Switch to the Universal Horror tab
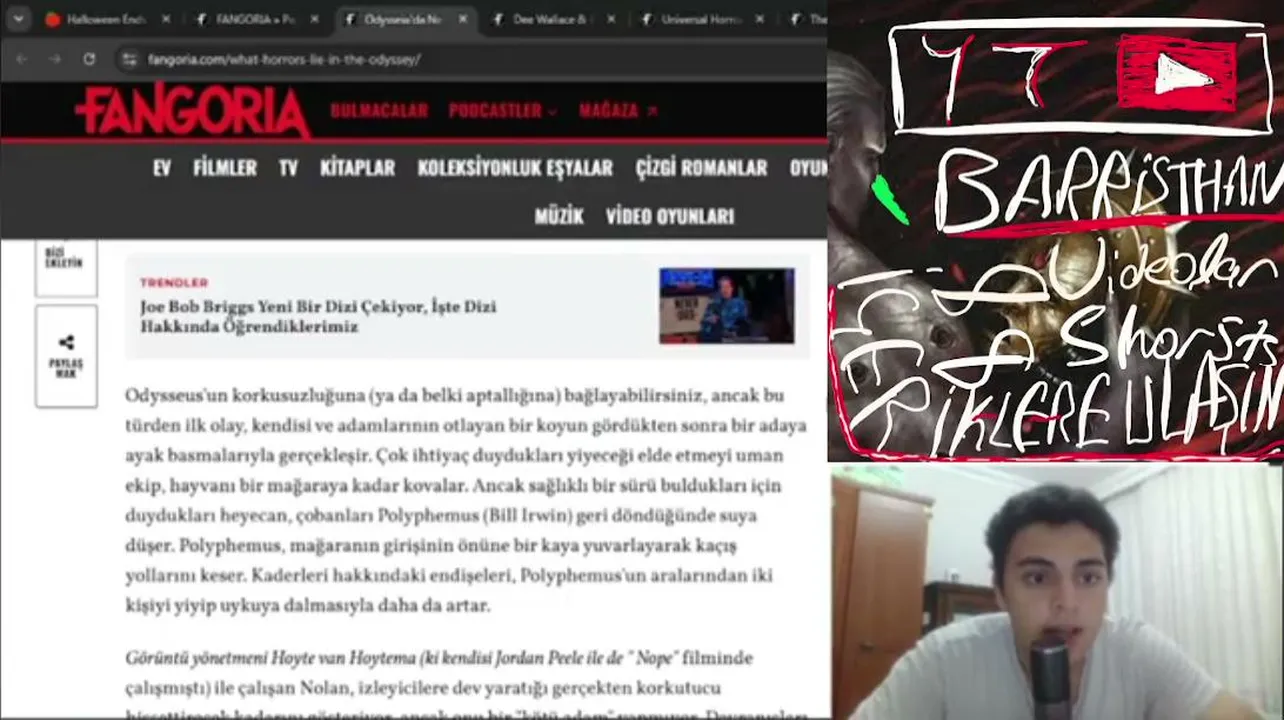1284x720 pixels. [x=701, y=19]
